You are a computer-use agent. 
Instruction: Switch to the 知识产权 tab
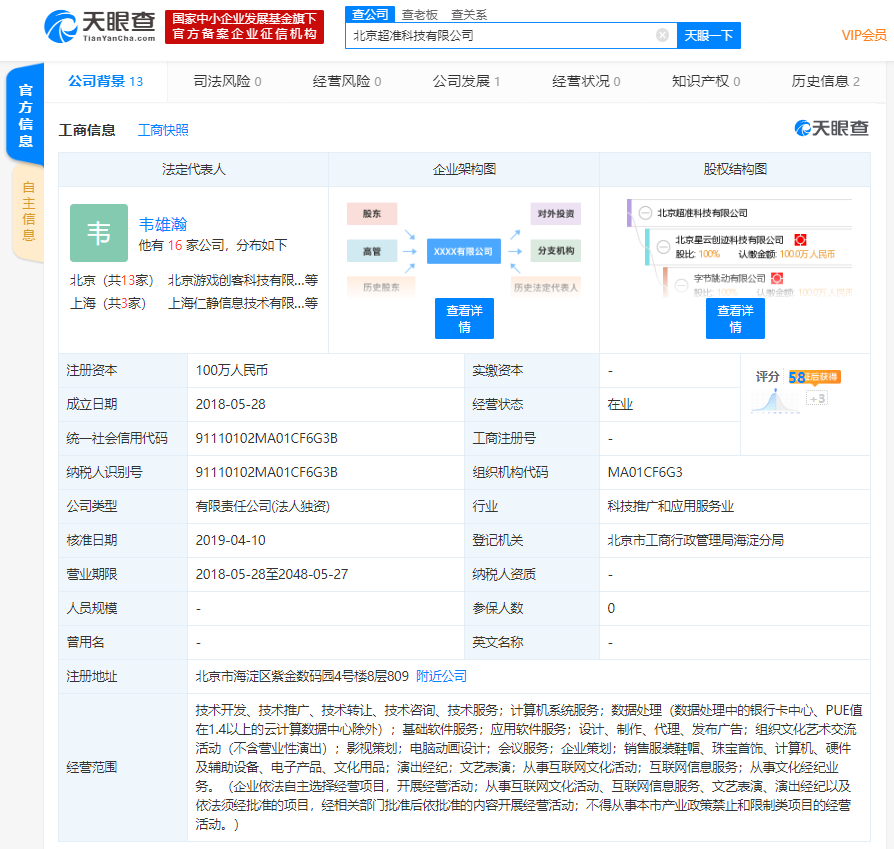(x=706, y=82)
